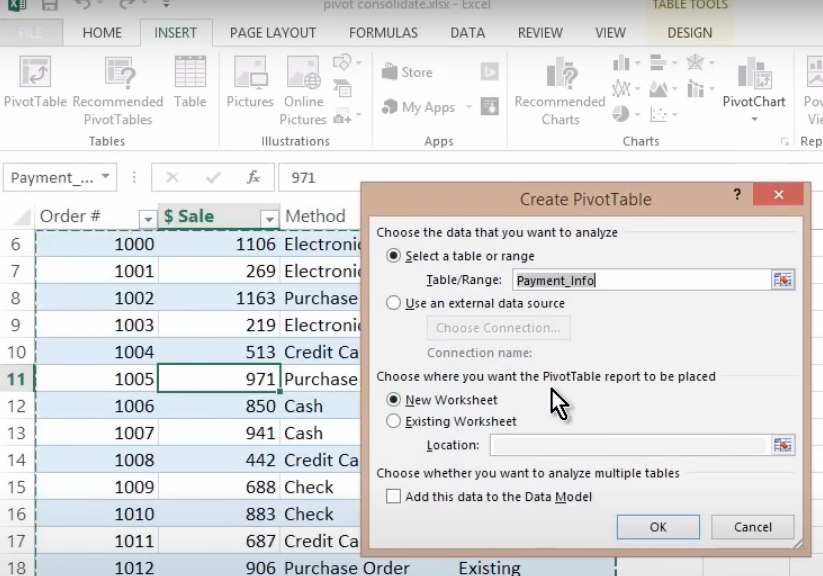
Task: Insert a radar chart
Action: (695, 62)
